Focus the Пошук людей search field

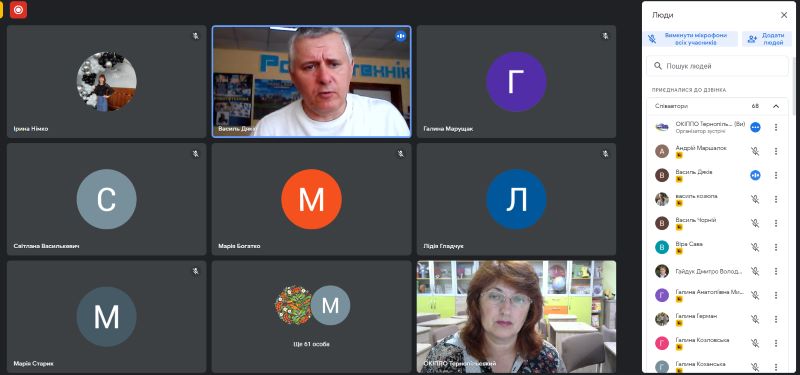pyautogui.click(x=717, y=66)
